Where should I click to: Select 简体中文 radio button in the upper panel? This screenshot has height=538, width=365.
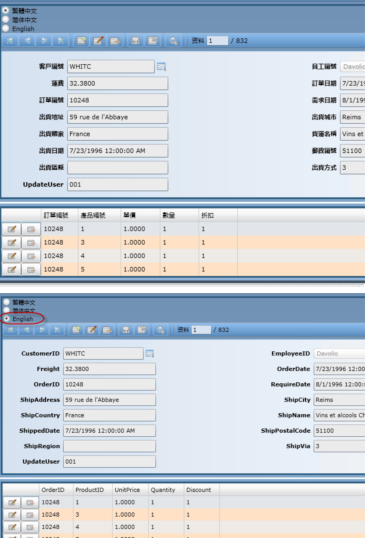[5, 20]
